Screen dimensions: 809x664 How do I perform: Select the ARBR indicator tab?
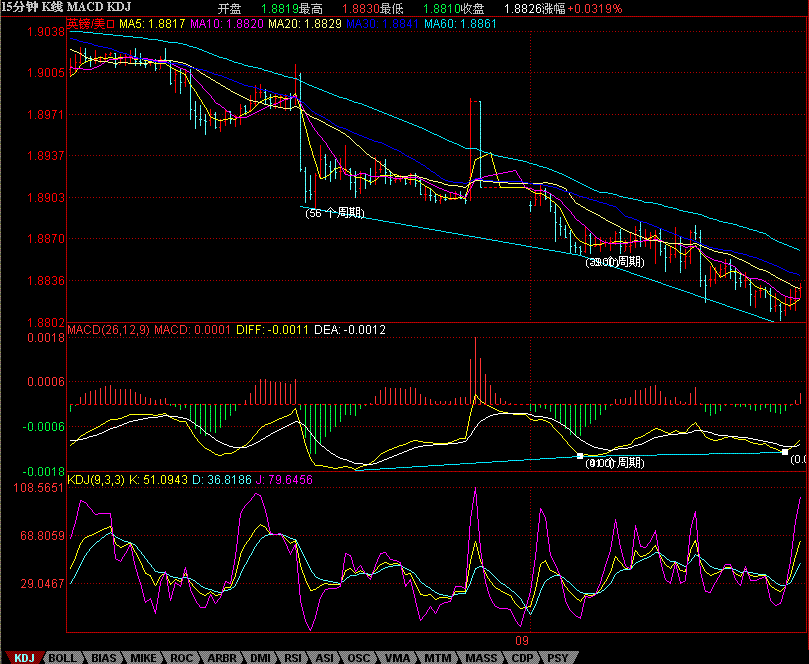(x=221, y=657)
